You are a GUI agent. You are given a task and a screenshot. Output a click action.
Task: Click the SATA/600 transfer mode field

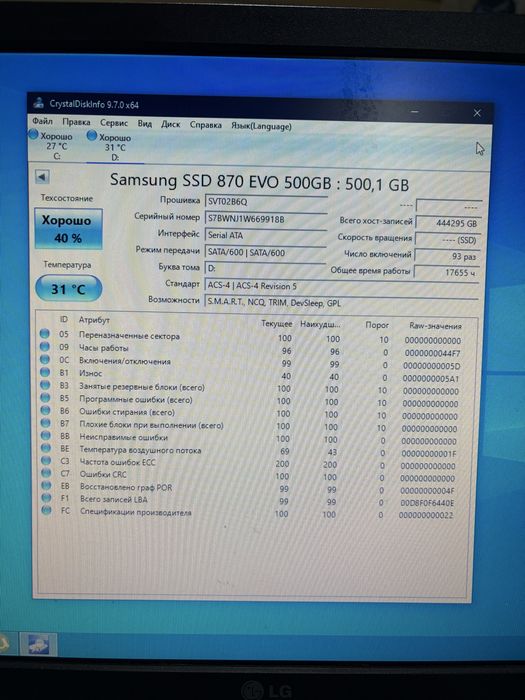point(266,253)
